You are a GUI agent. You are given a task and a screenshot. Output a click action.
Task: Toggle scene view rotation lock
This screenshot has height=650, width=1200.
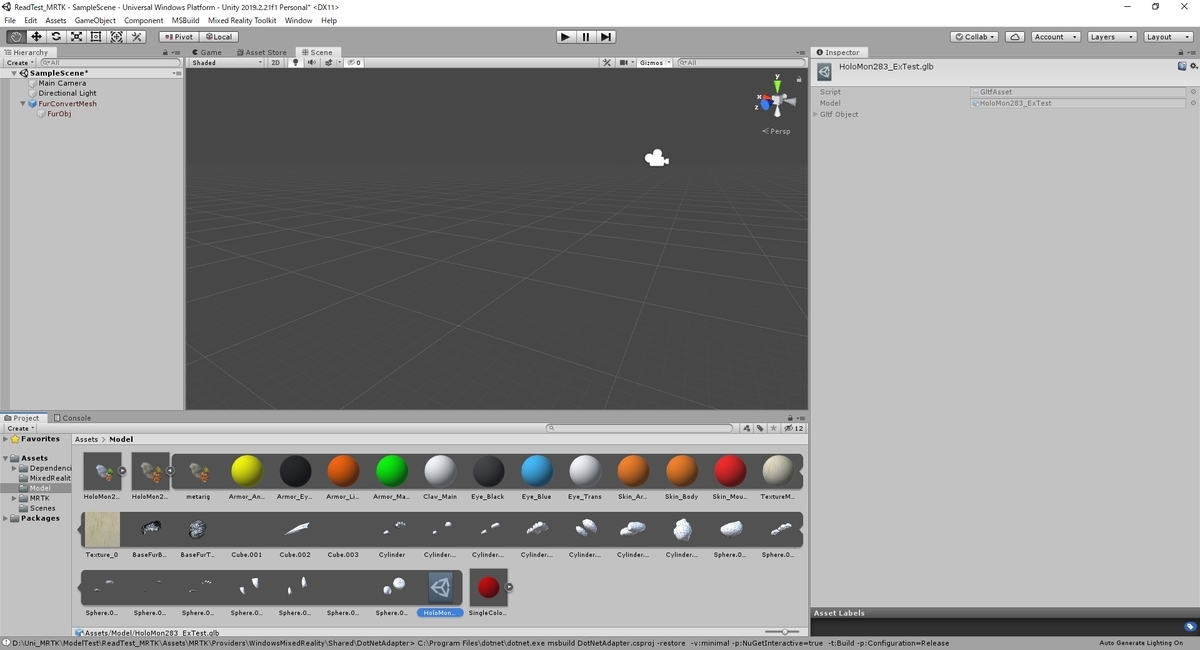(x=799, y=78)
